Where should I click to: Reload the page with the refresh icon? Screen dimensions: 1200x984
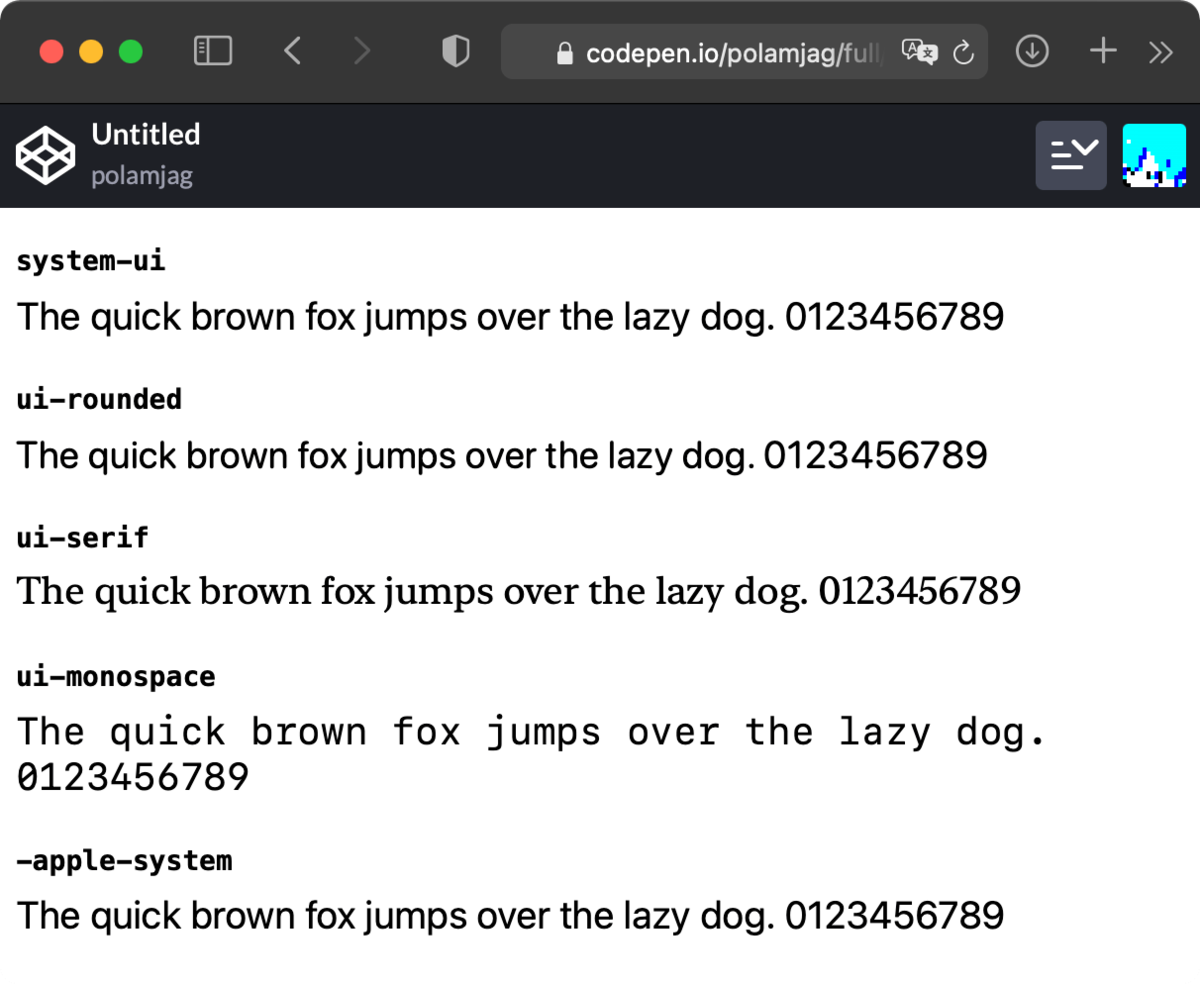(x=964, y=53)
